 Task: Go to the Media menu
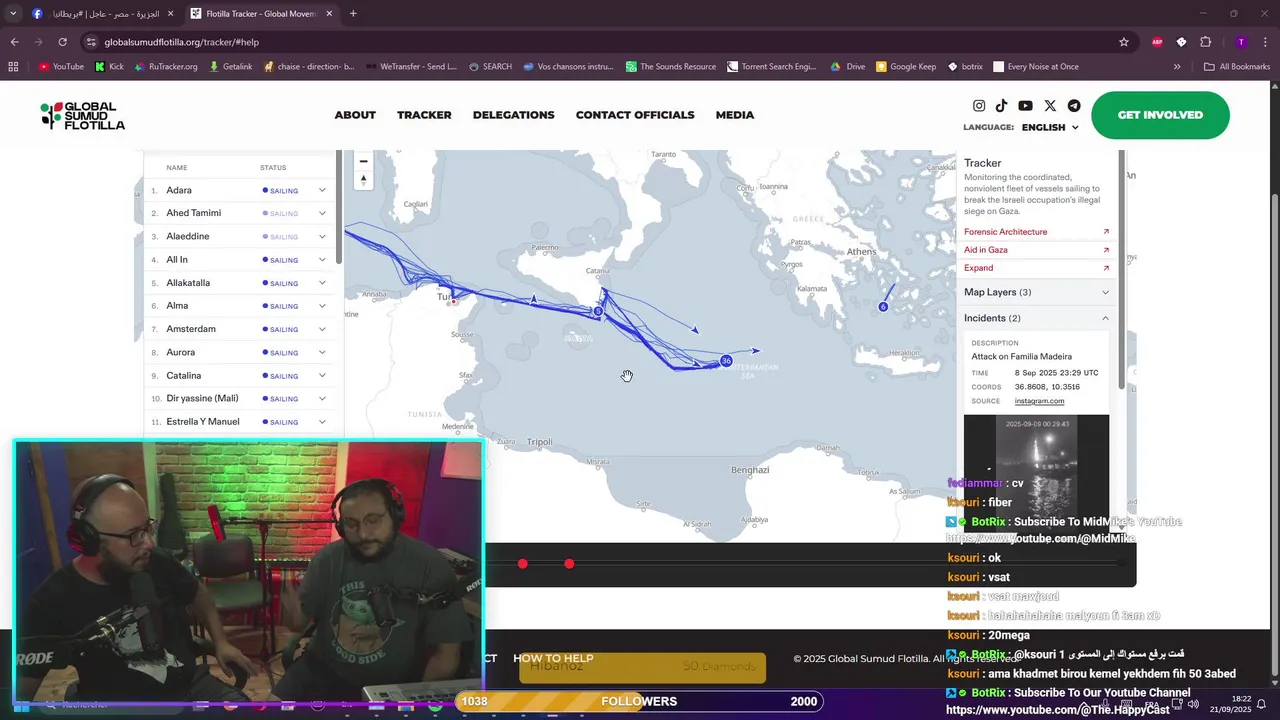pos(735,115)
